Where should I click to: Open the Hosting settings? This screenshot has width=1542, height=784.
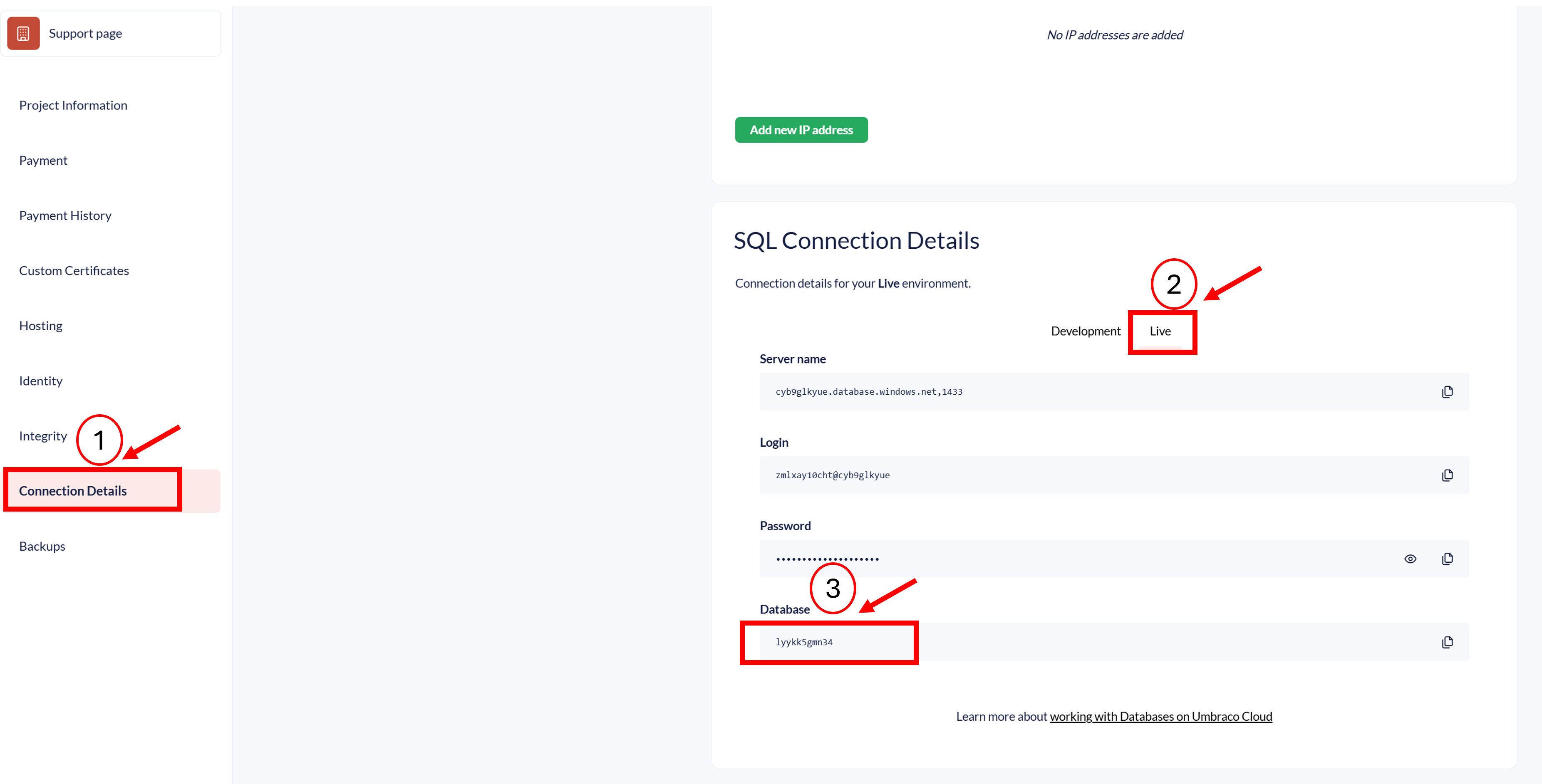coord(41,326)
